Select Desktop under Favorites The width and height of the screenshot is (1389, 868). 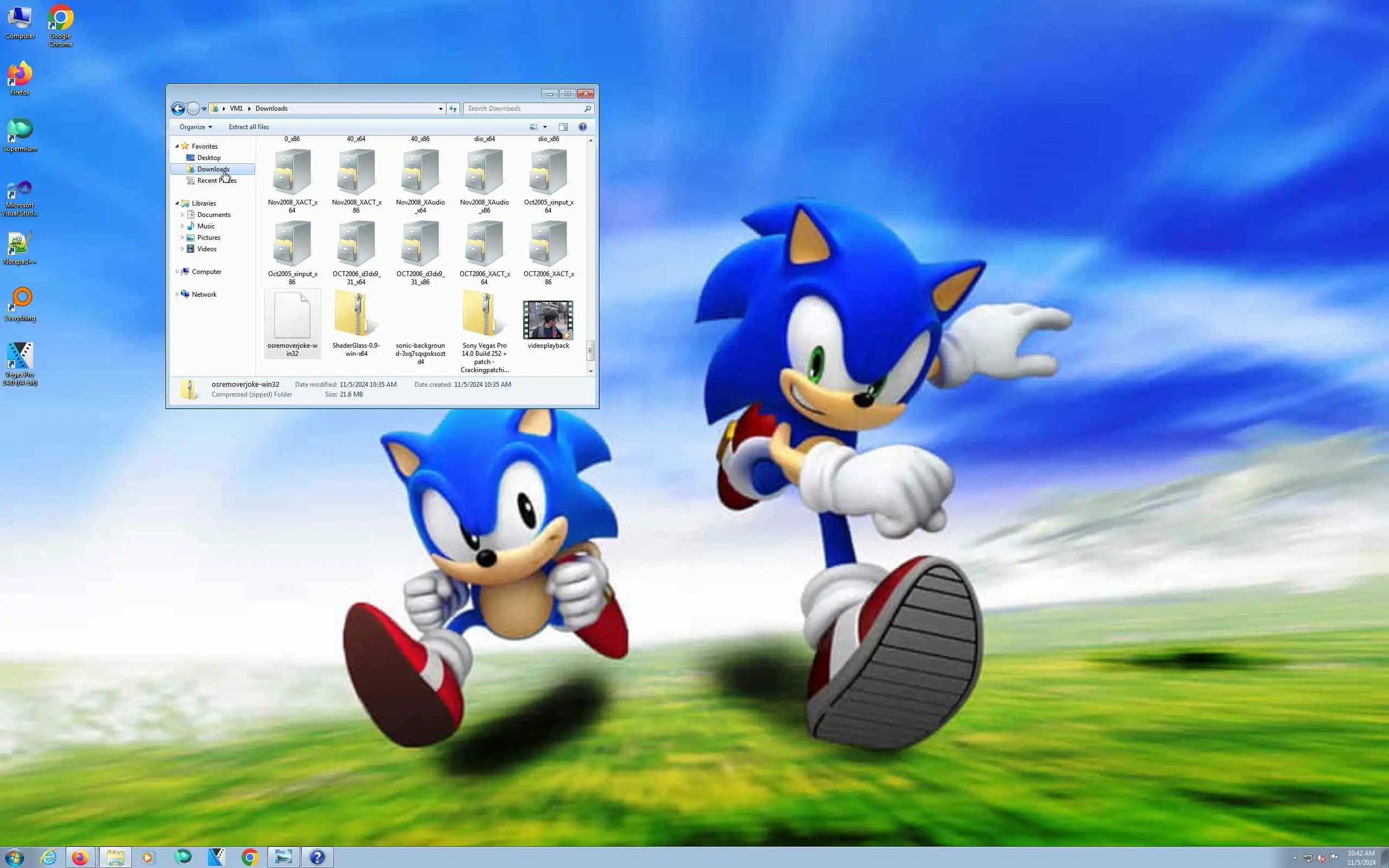pos(208,158)
